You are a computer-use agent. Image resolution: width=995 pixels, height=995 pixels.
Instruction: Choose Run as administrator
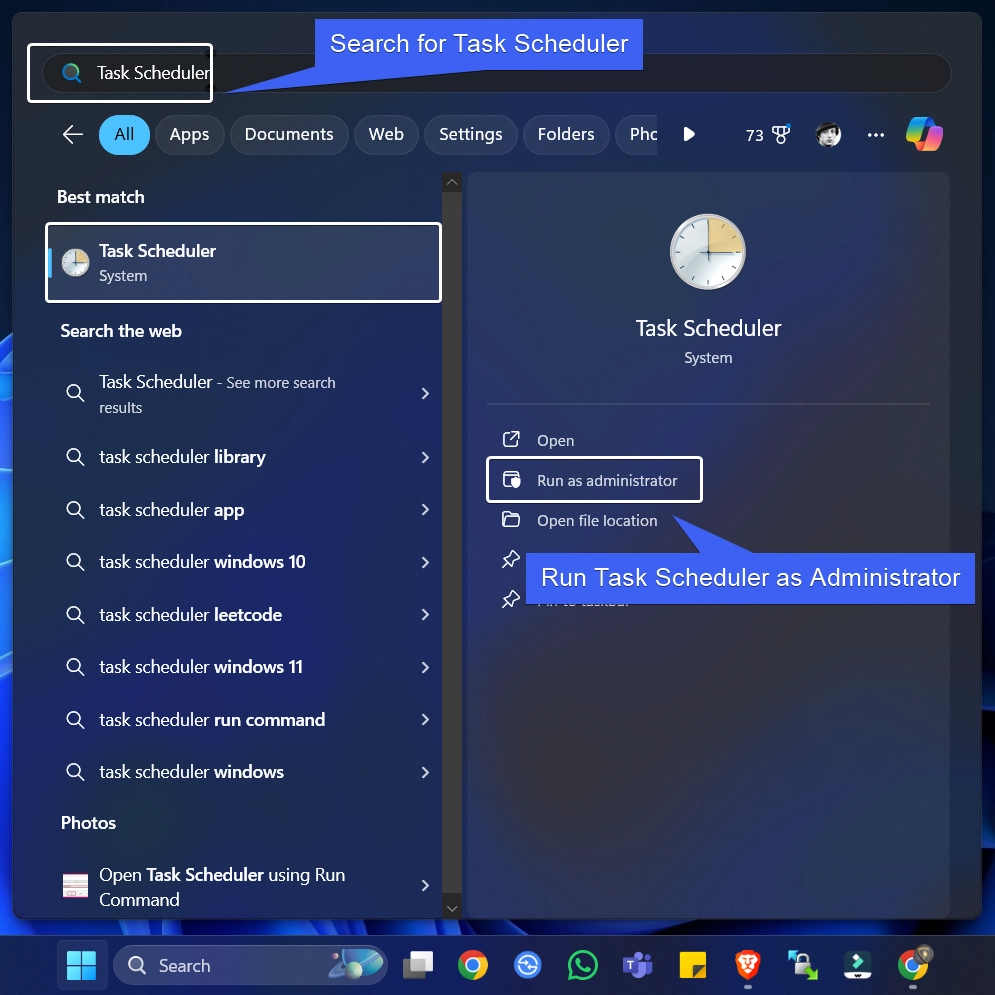point(595,480)
